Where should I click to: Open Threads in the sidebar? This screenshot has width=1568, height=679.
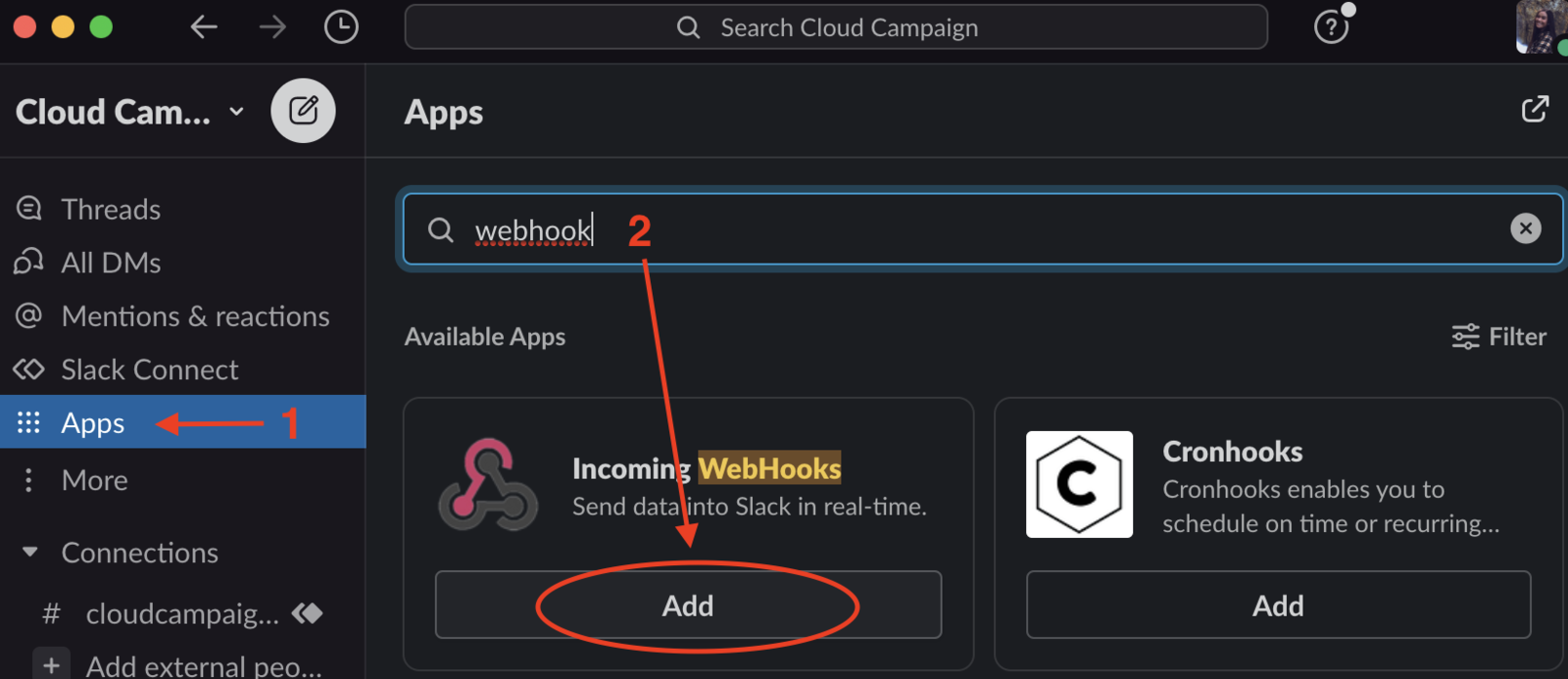(111, 209)
